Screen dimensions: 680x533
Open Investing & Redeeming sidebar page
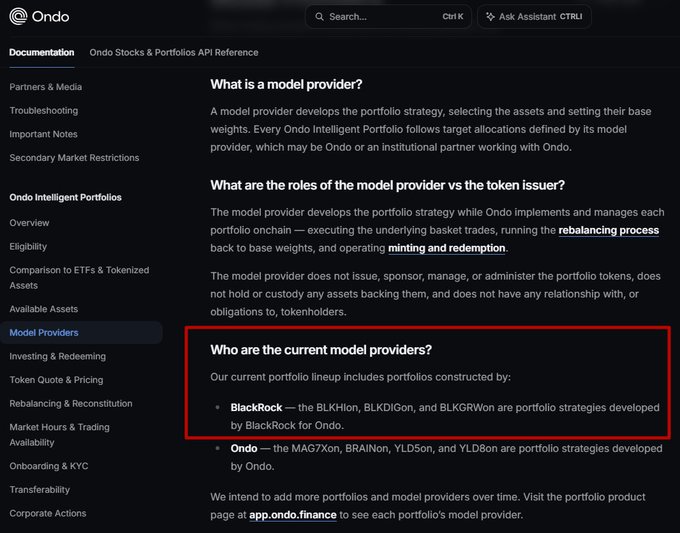click(x=58, y=356)
